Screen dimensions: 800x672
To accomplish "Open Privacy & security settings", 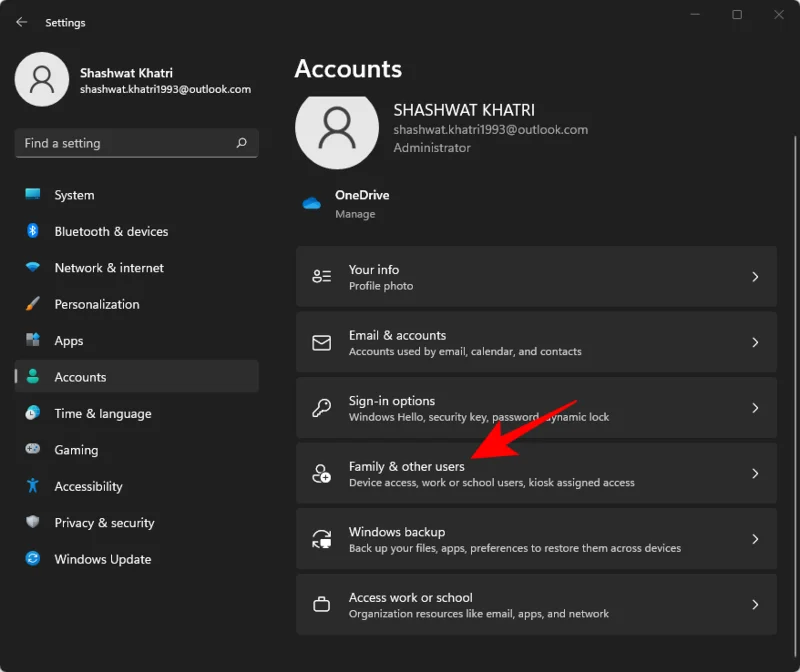I will pyautogui.click(x=104, y=522).
